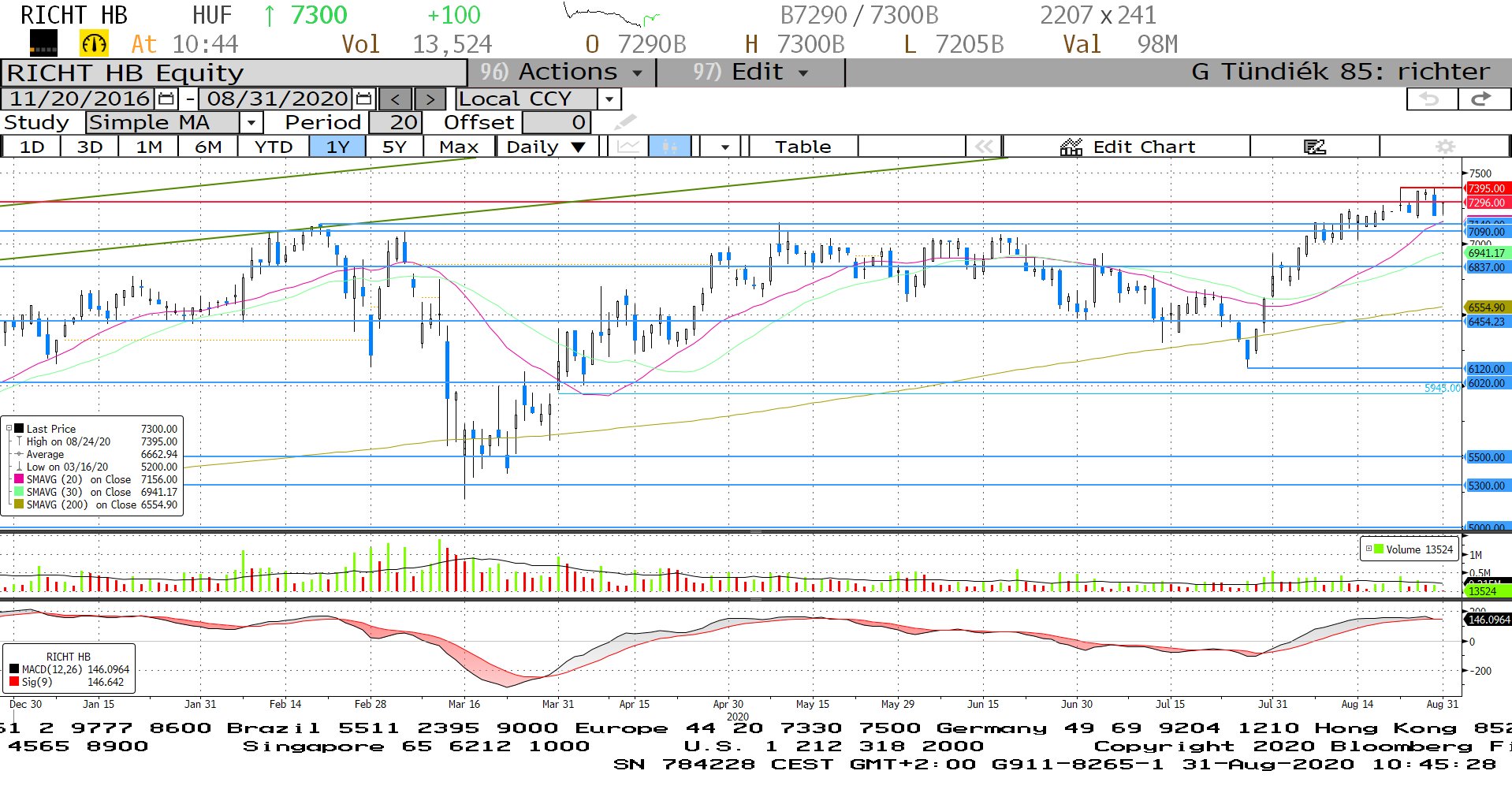Screen dimensions: 1512x808
Task: Select the YTD range tab
Action: coord(274,147)
